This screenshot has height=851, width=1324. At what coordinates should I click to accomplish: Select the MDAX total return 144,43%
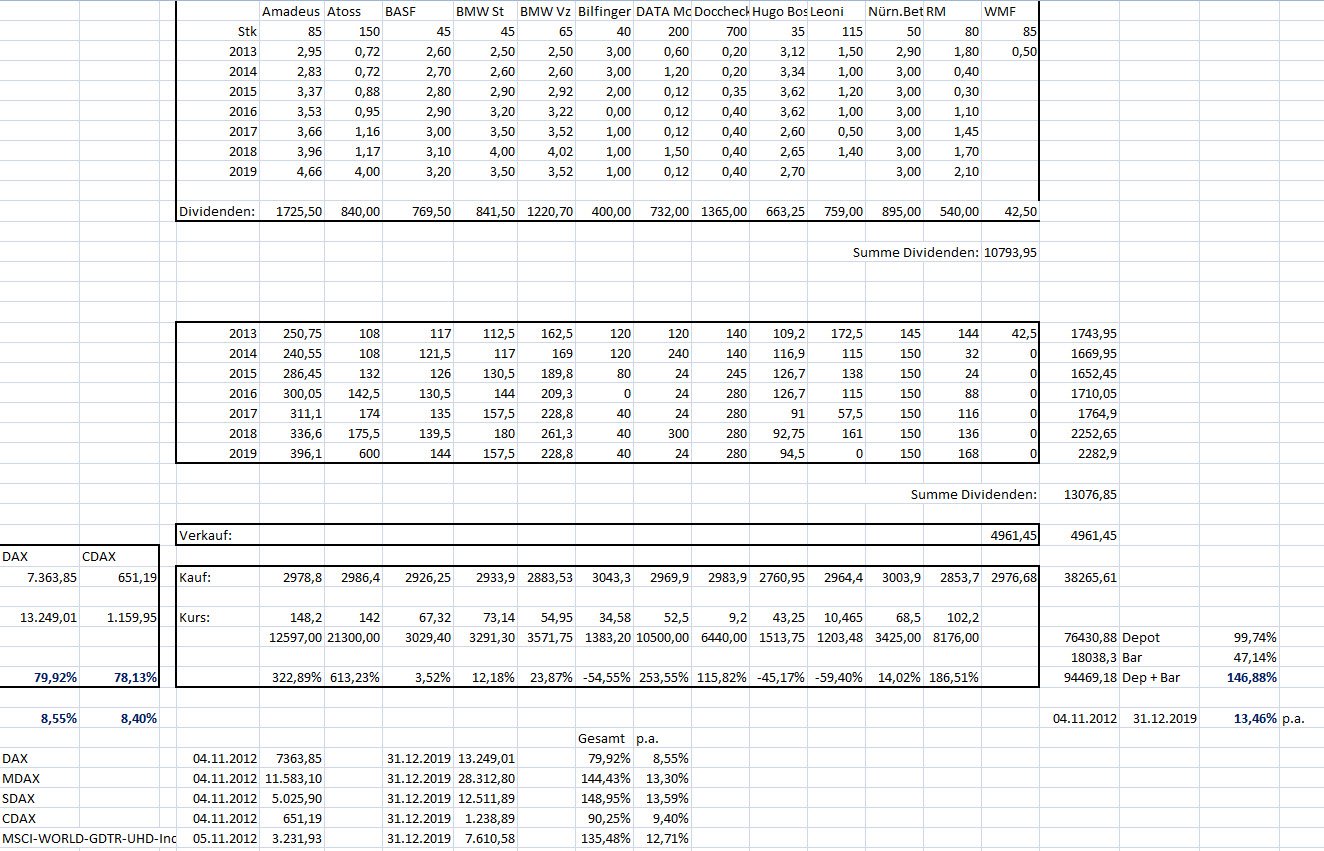(606, 778)
